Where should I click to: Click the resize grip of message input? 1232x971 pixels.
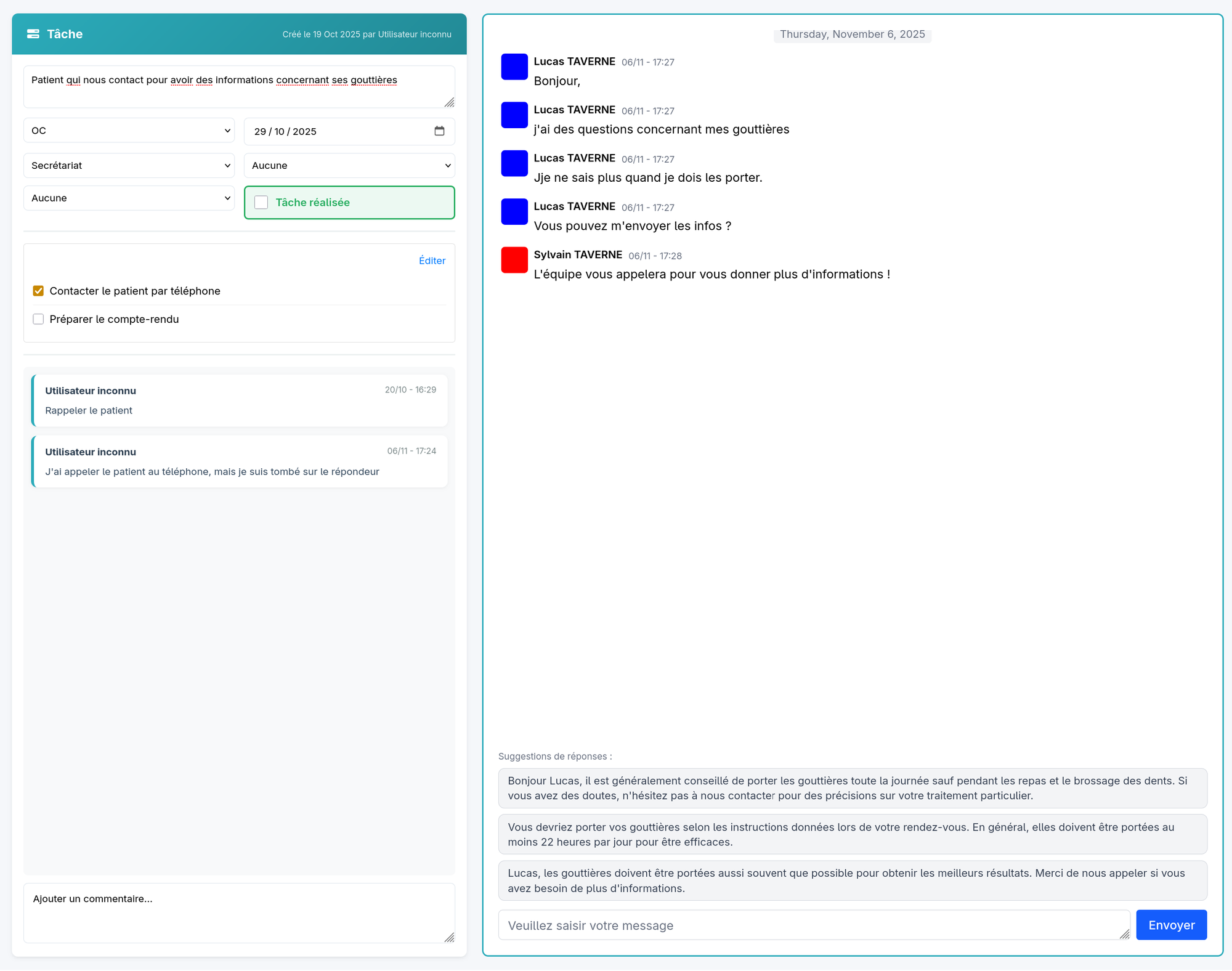pos(1124,934)
